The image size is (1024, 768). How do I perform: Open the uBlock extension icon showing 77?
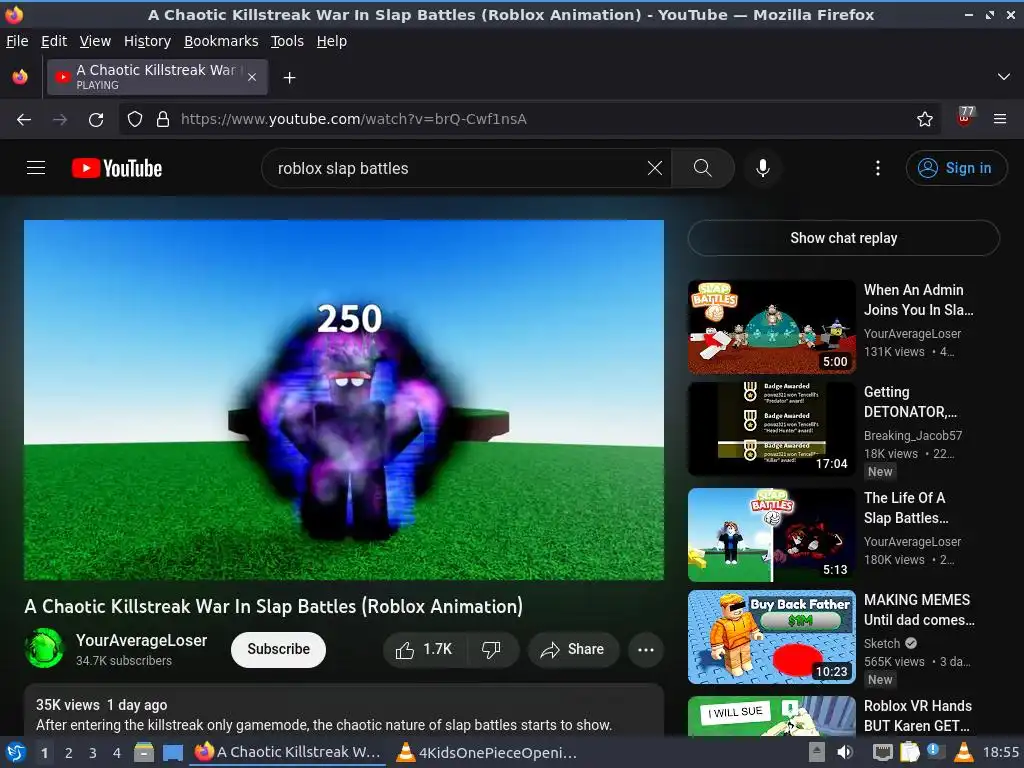[x=965, y=118]
